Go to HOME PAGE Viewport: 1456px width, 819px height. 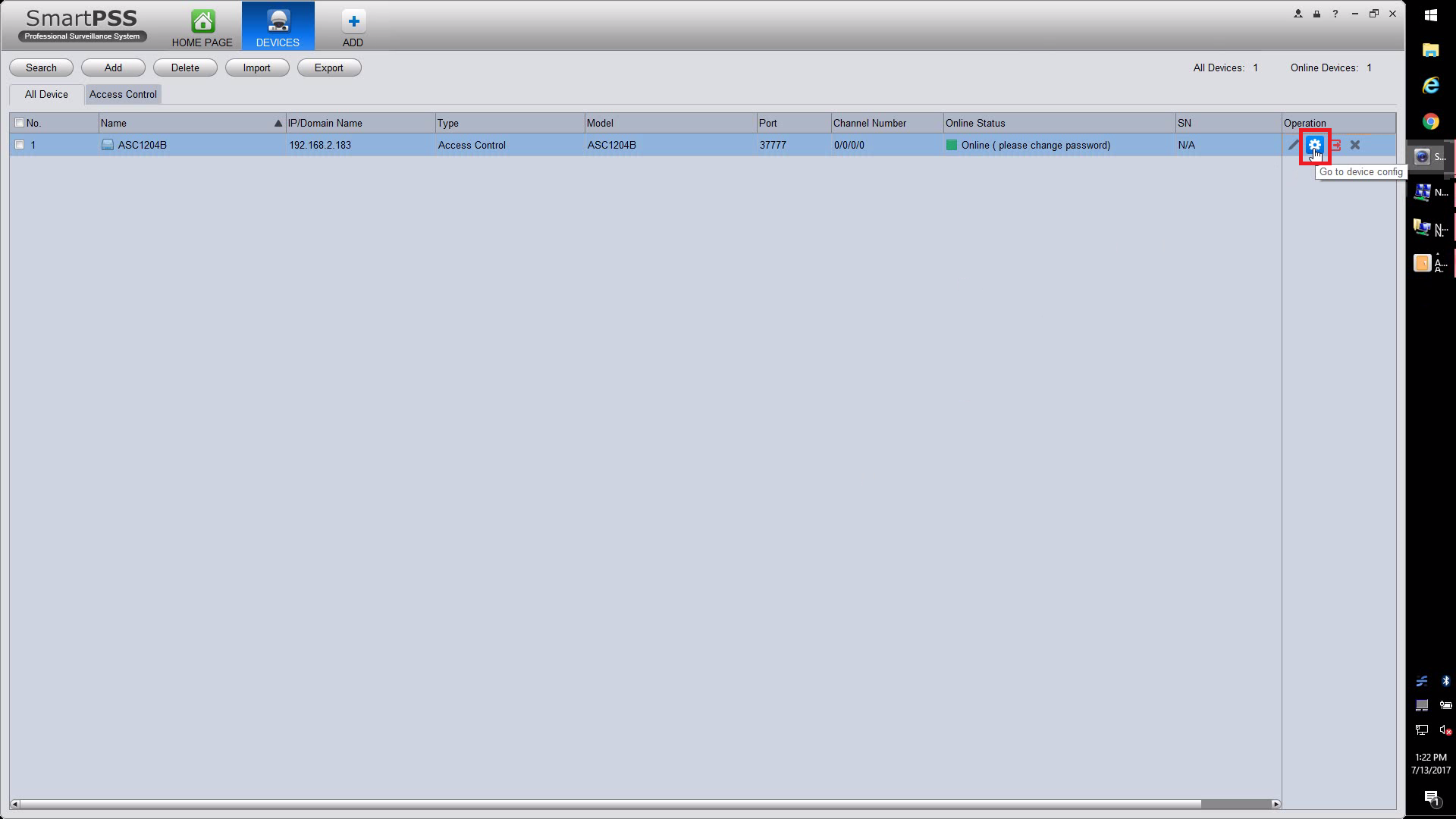coord(202,28)
